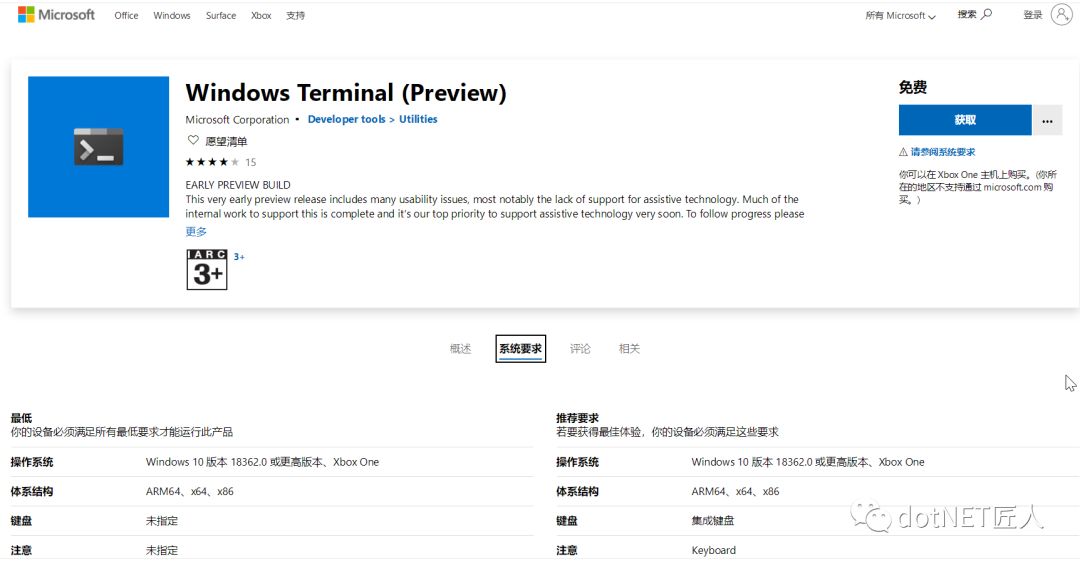
Task: Click the small 3+ rating link
Action: (x=239, y=256)
